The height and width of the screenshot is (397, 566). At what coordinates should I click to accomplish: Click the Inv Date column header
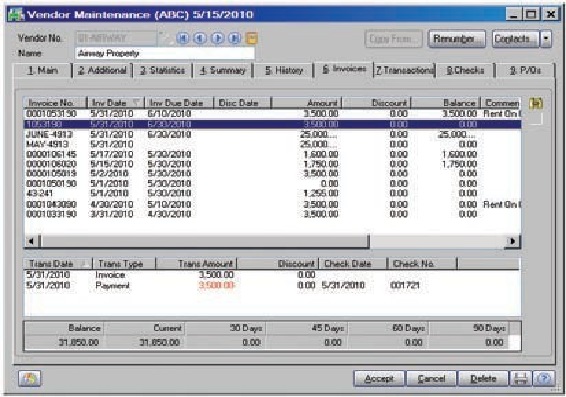click(x=116, y=103)
